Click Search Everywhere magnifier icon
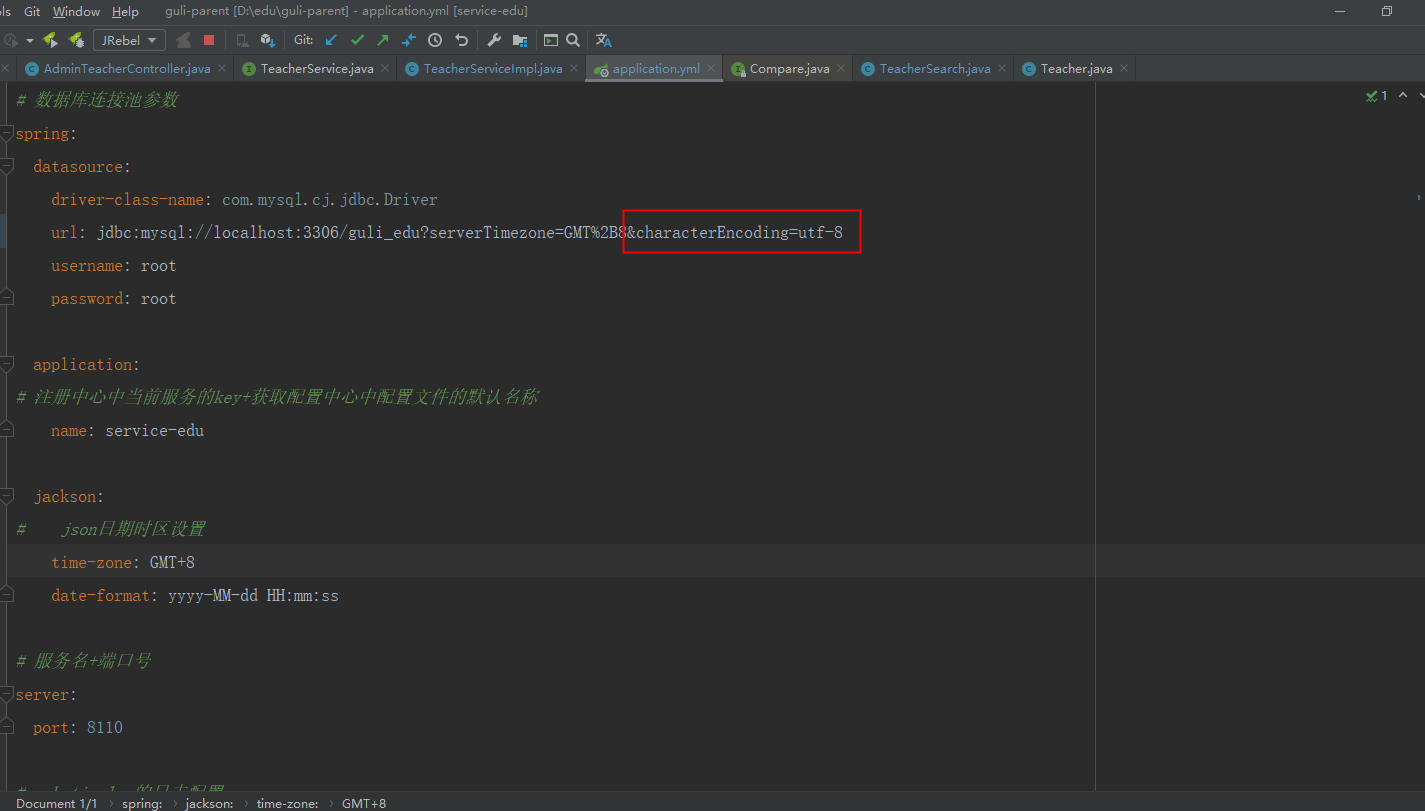The image size is (1425, 811). click(573, 40)
